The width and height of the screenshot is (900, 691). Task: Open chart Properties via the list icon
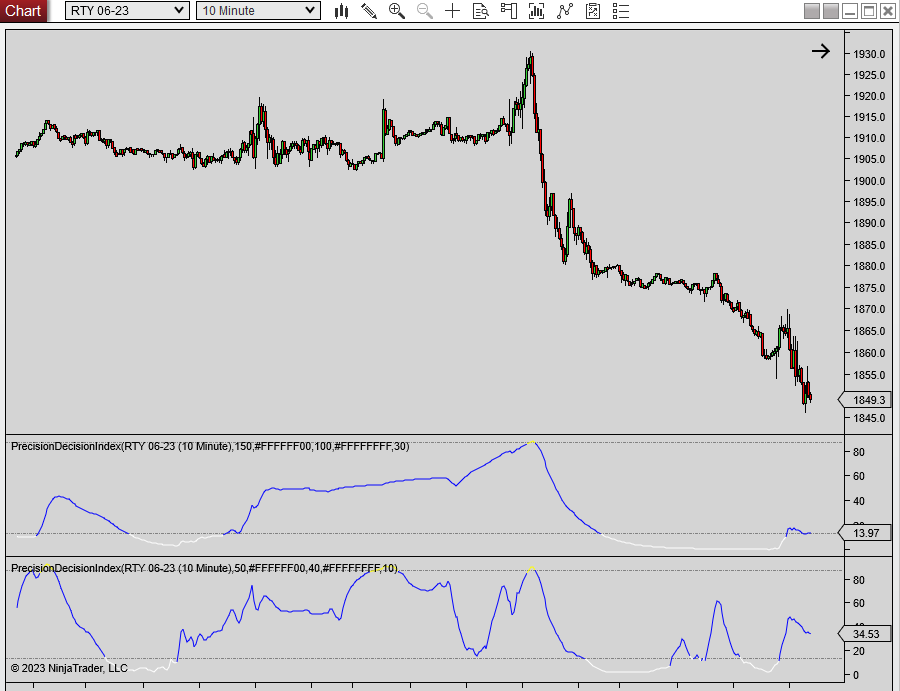(620, 11)
